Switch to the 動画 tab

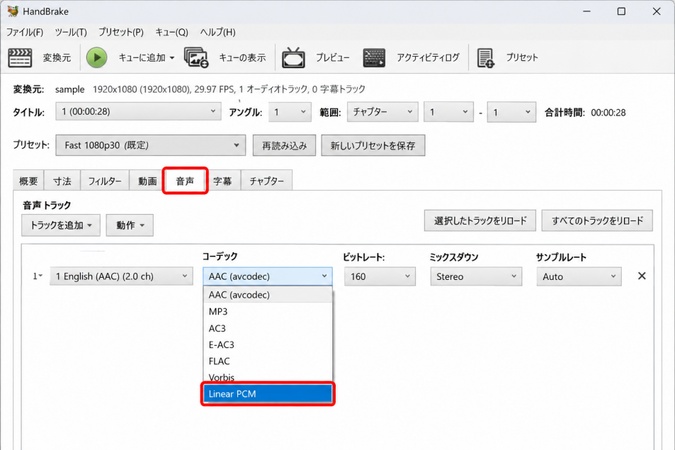pos(147,181)
